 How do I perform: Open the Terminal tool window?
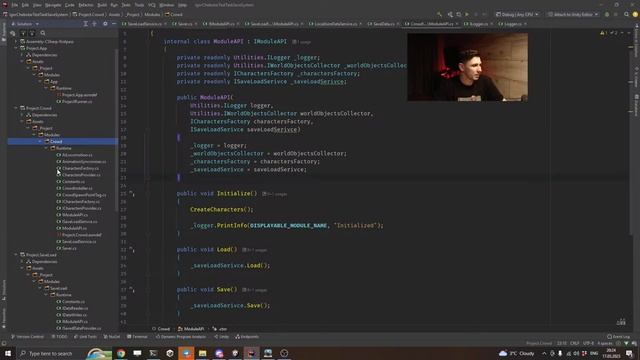pyautogui.click(x=137, y=337)
